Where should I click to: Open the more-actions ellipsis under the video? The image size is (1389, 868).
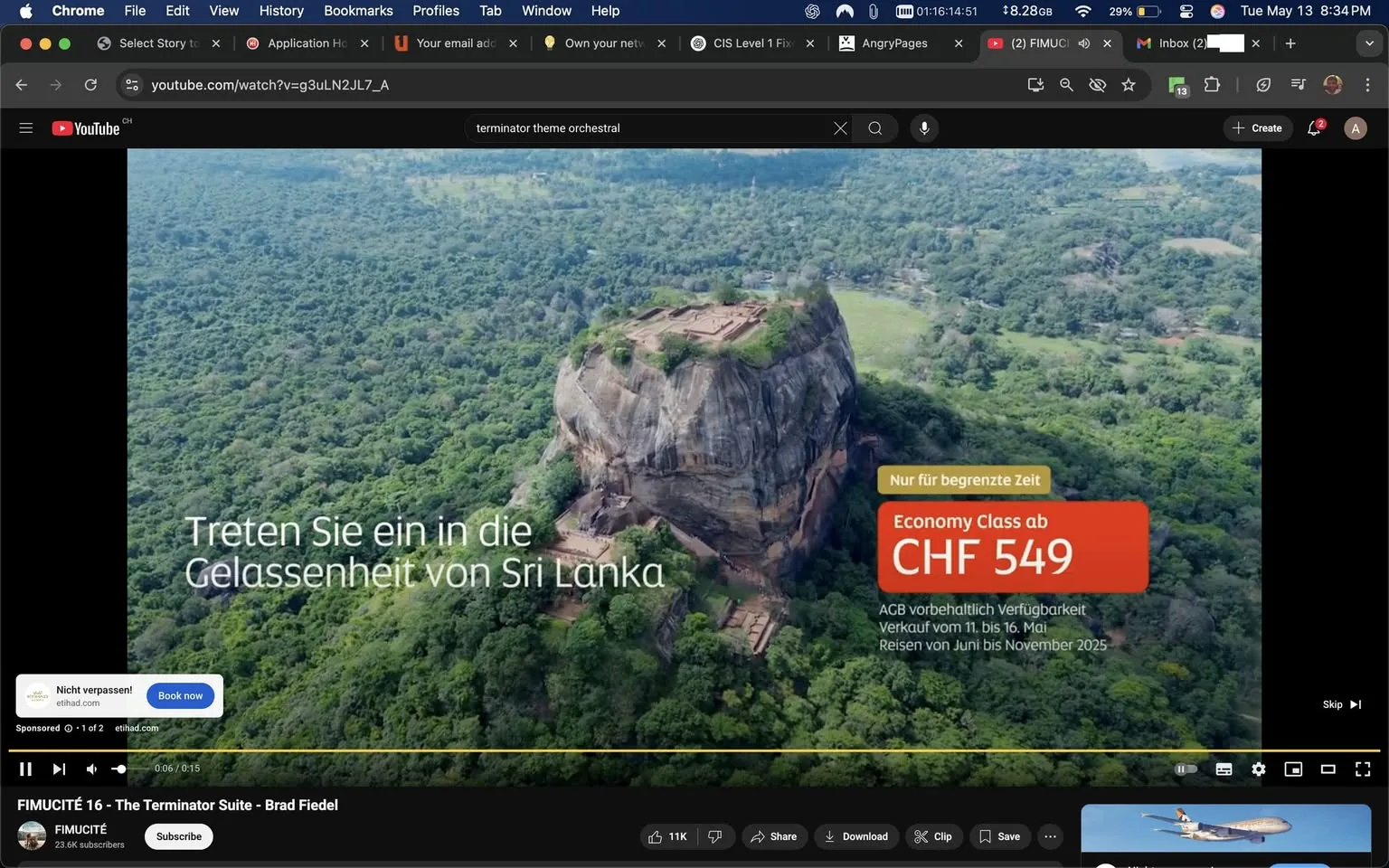pos(1049,836)
